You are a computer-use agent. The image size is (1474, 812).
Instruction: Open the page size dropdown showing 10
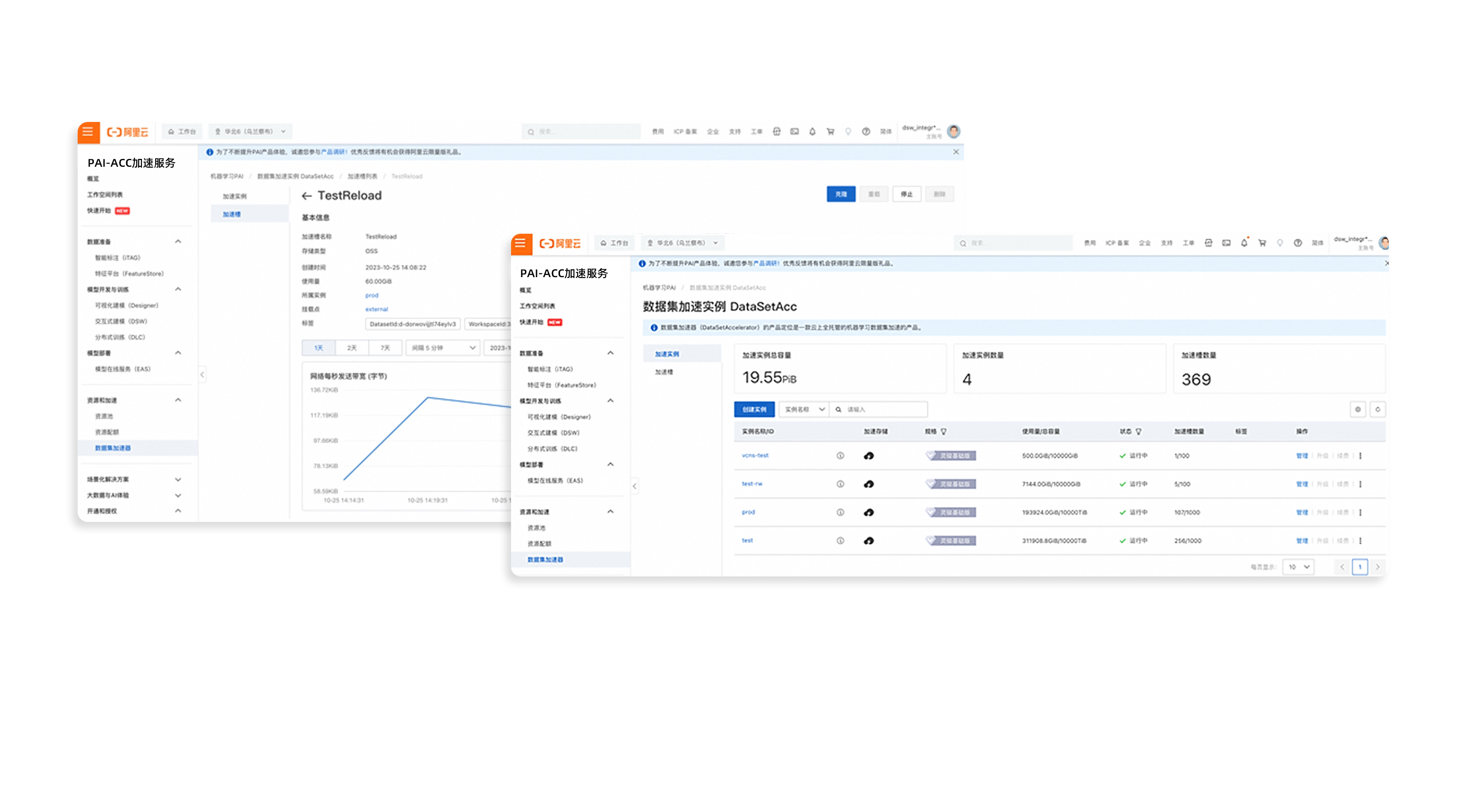pyautogui.click(x=1298, y=567)
